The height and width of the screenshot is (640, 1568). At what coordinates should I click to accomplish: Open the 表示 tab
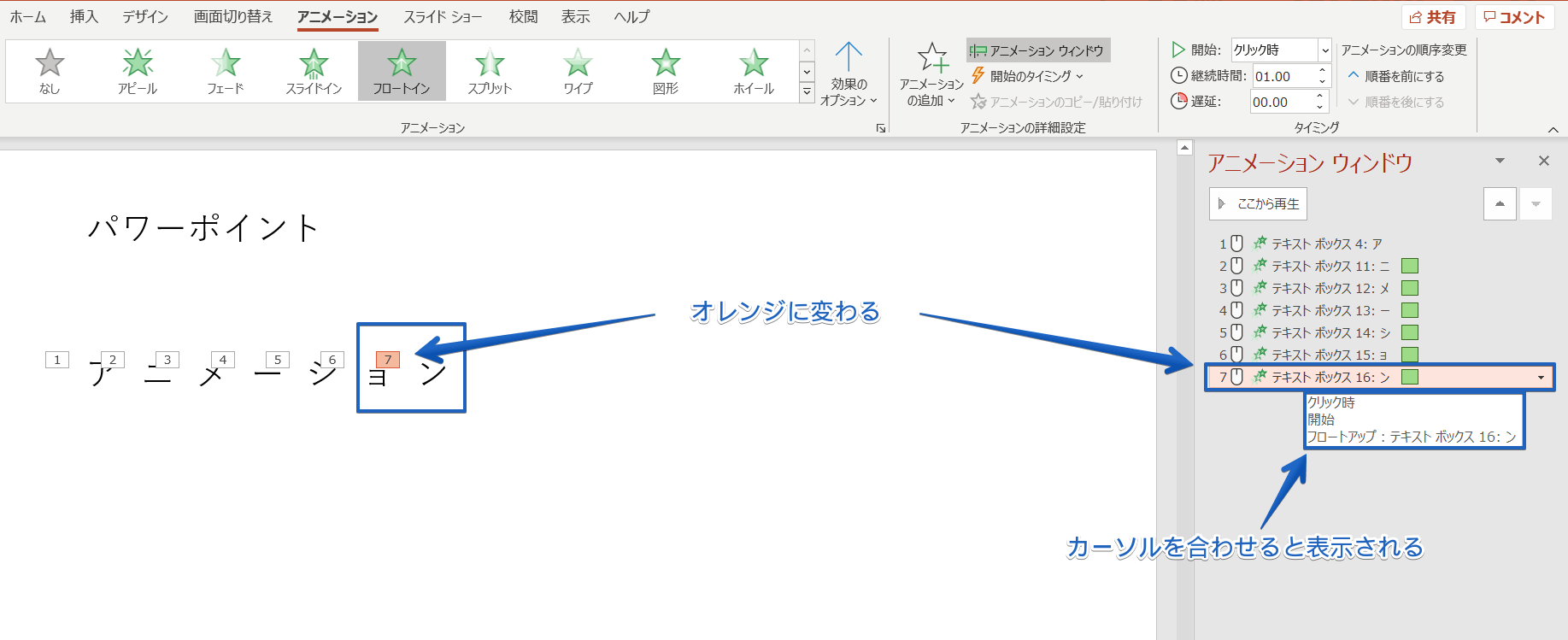[x=575, y=17]
